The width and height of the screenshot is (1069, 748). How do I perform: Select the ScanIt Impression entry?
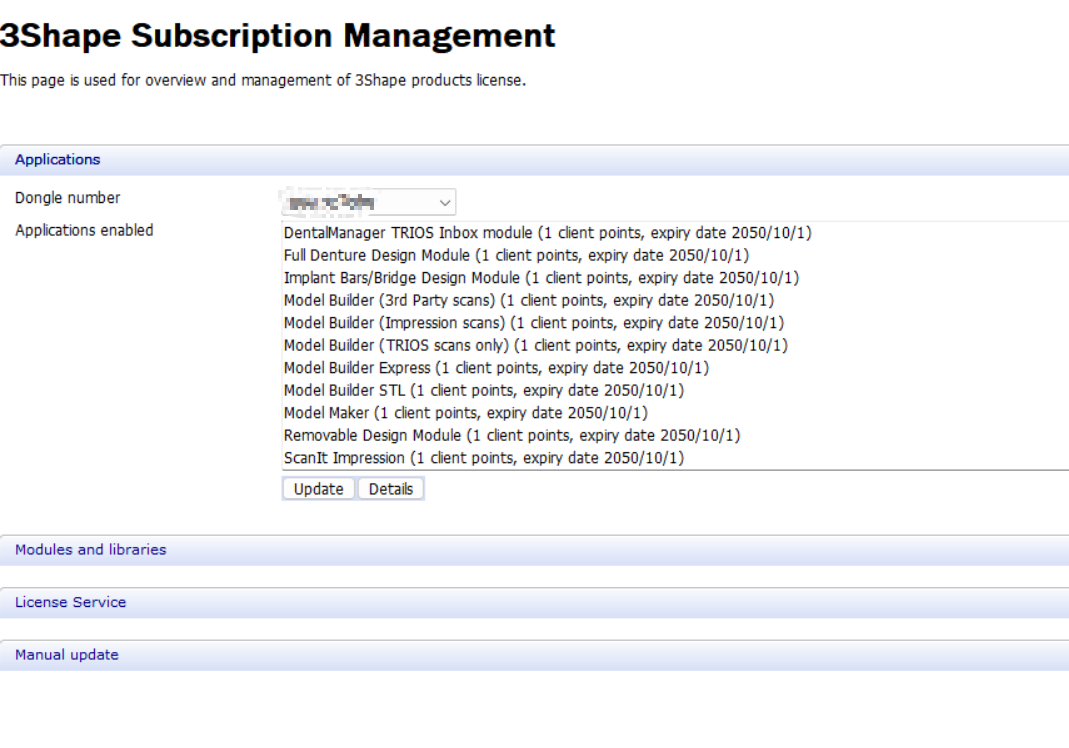(x=483, y=459)
